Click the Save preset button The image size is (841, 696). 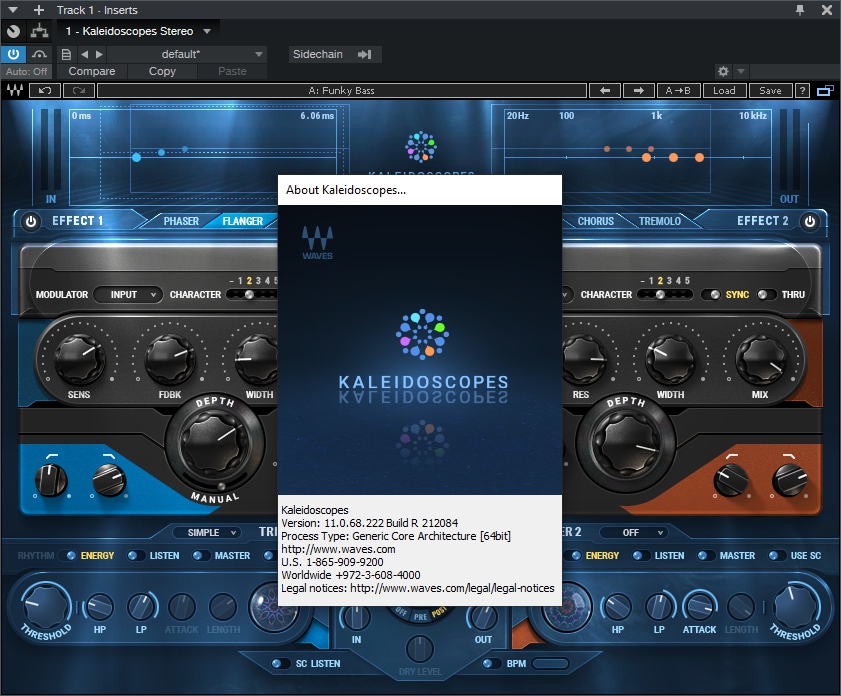point(770,91)
